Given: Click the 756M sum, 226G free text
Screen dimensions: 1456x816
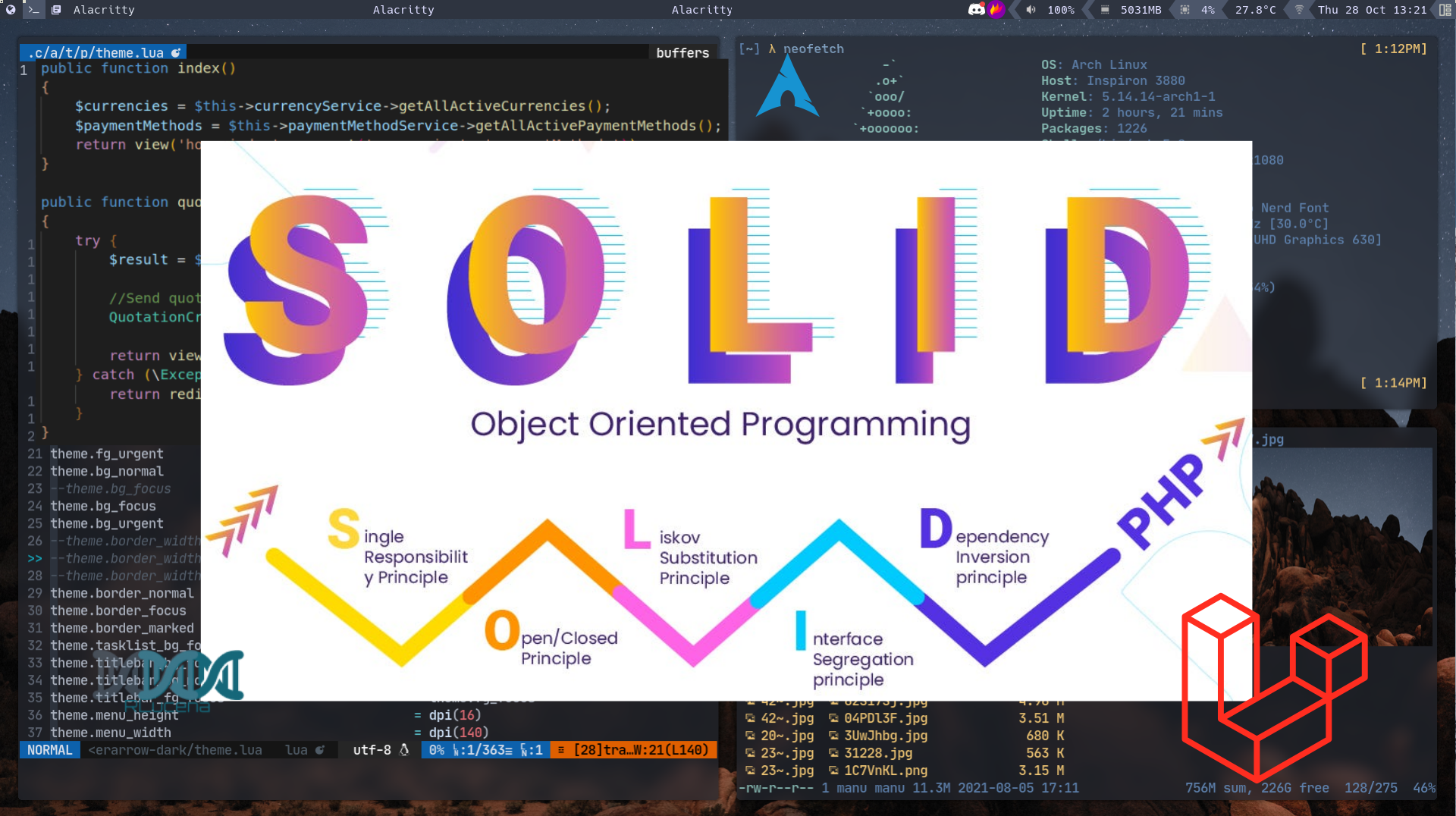Looking at the screenshot, I should (x=1257, y=788).
